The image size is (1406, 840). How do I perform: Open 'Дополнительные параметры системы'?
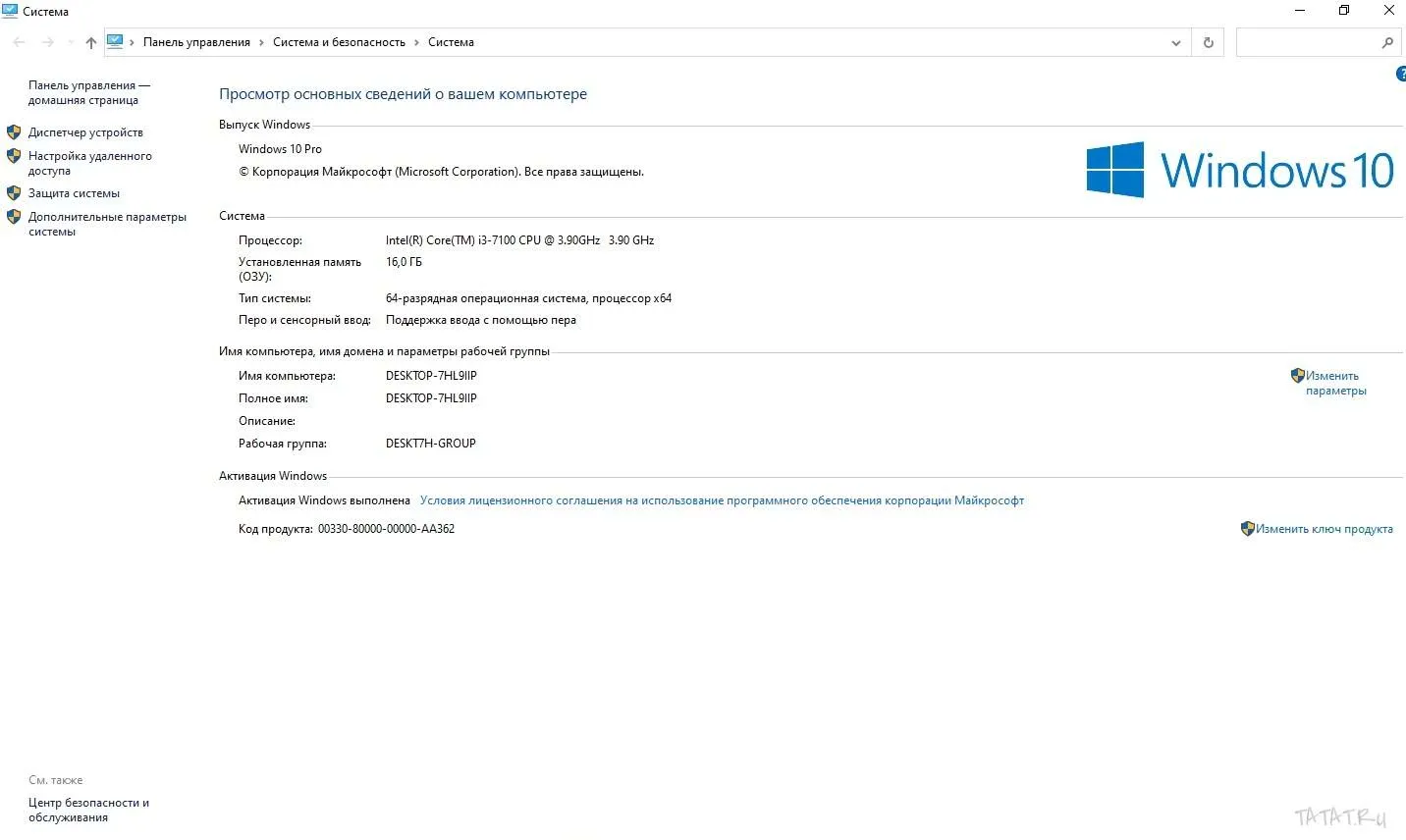(107, 224)
